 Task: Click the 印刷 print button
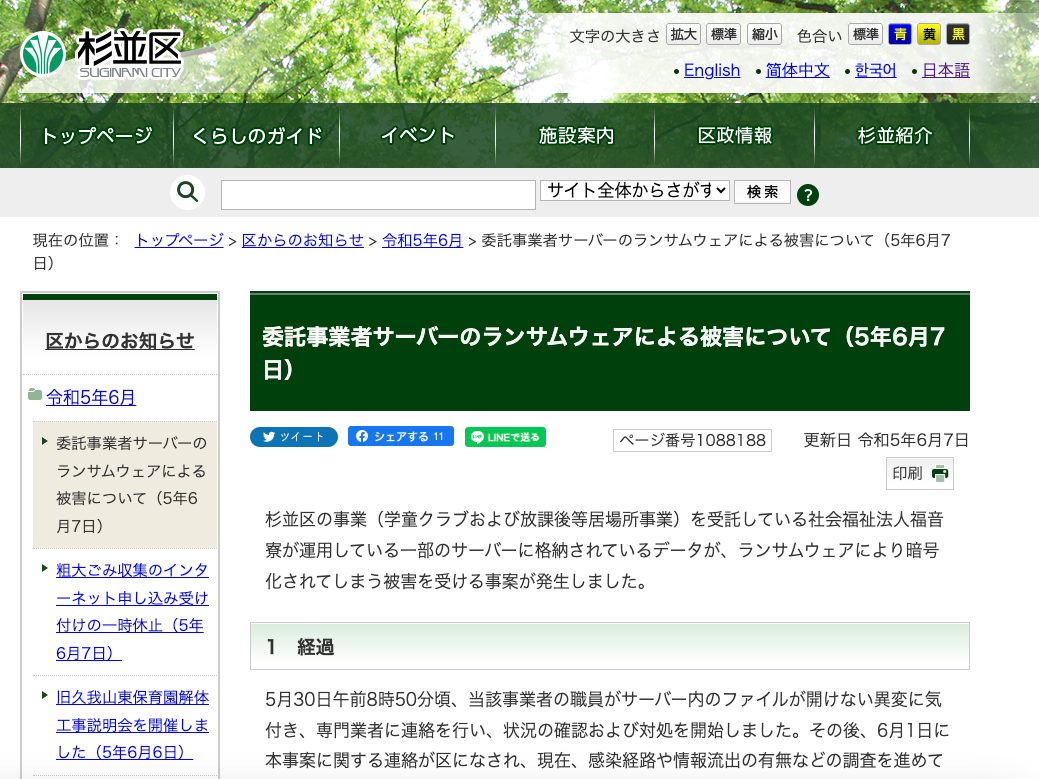920,474
